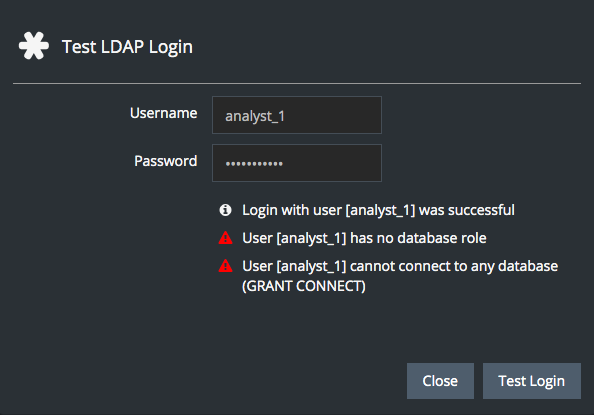Run the Test Login button
This screenshot has height=415, width=594.
coord(531,381)
